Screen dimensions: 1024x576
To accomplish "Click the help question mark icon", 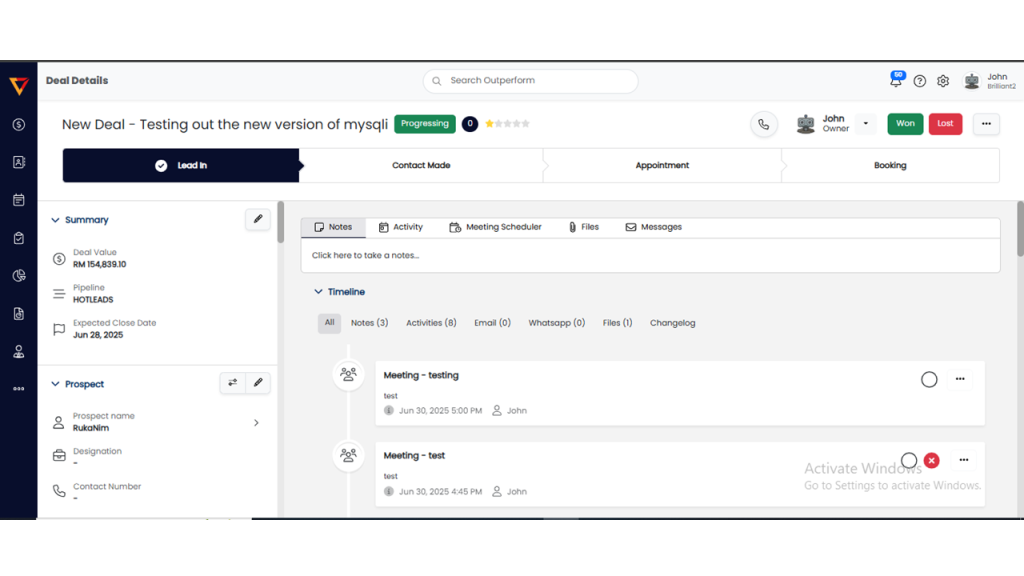I will pos(920,81).
